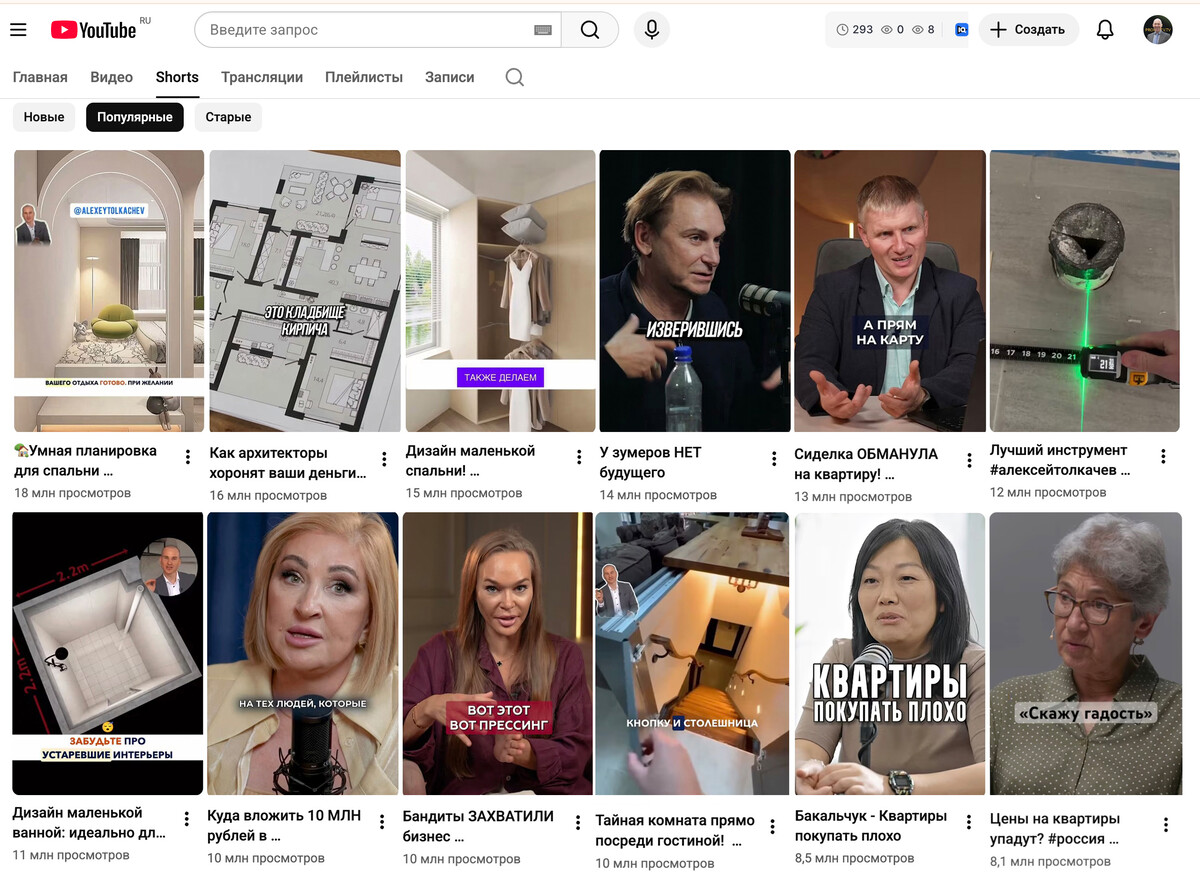Switch to the 'Плейлисты' tab
Image resolution: width=1200 pixels, height=874 pixels.
(364, 77)
